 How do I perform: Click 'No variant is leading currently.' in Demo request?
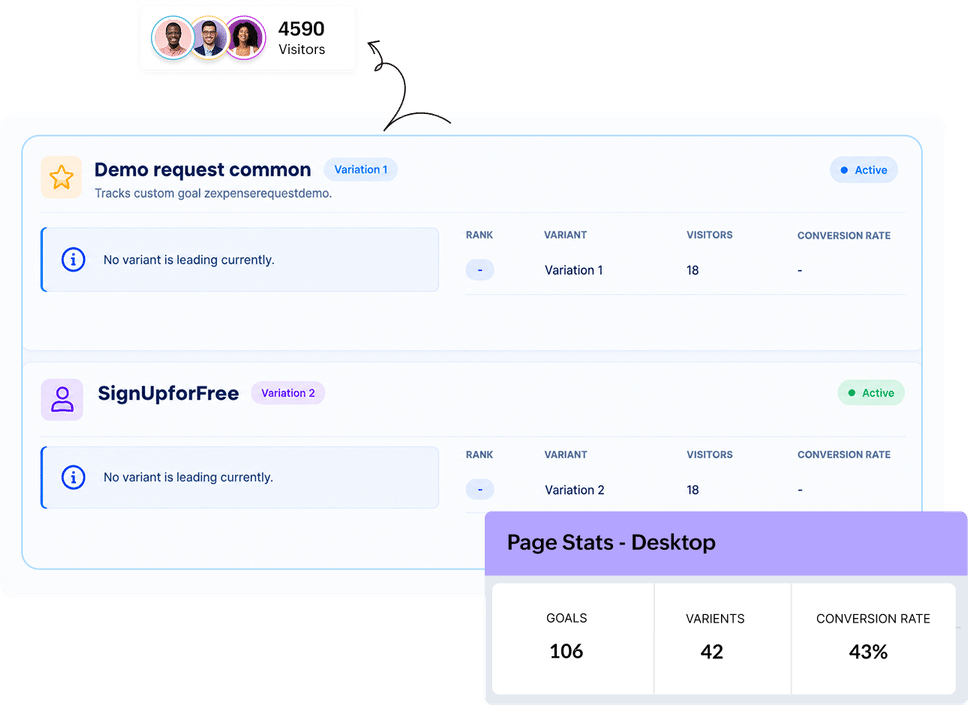(189, 260)
